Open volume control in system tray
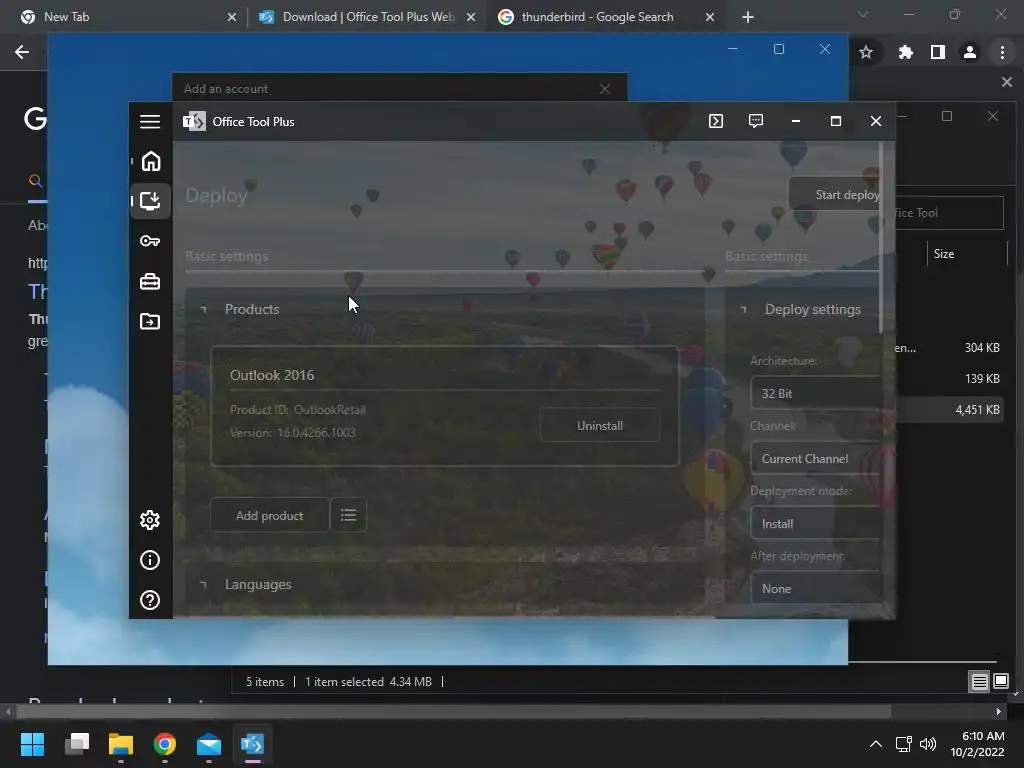 pyautogui.click(x=927, y=744)
